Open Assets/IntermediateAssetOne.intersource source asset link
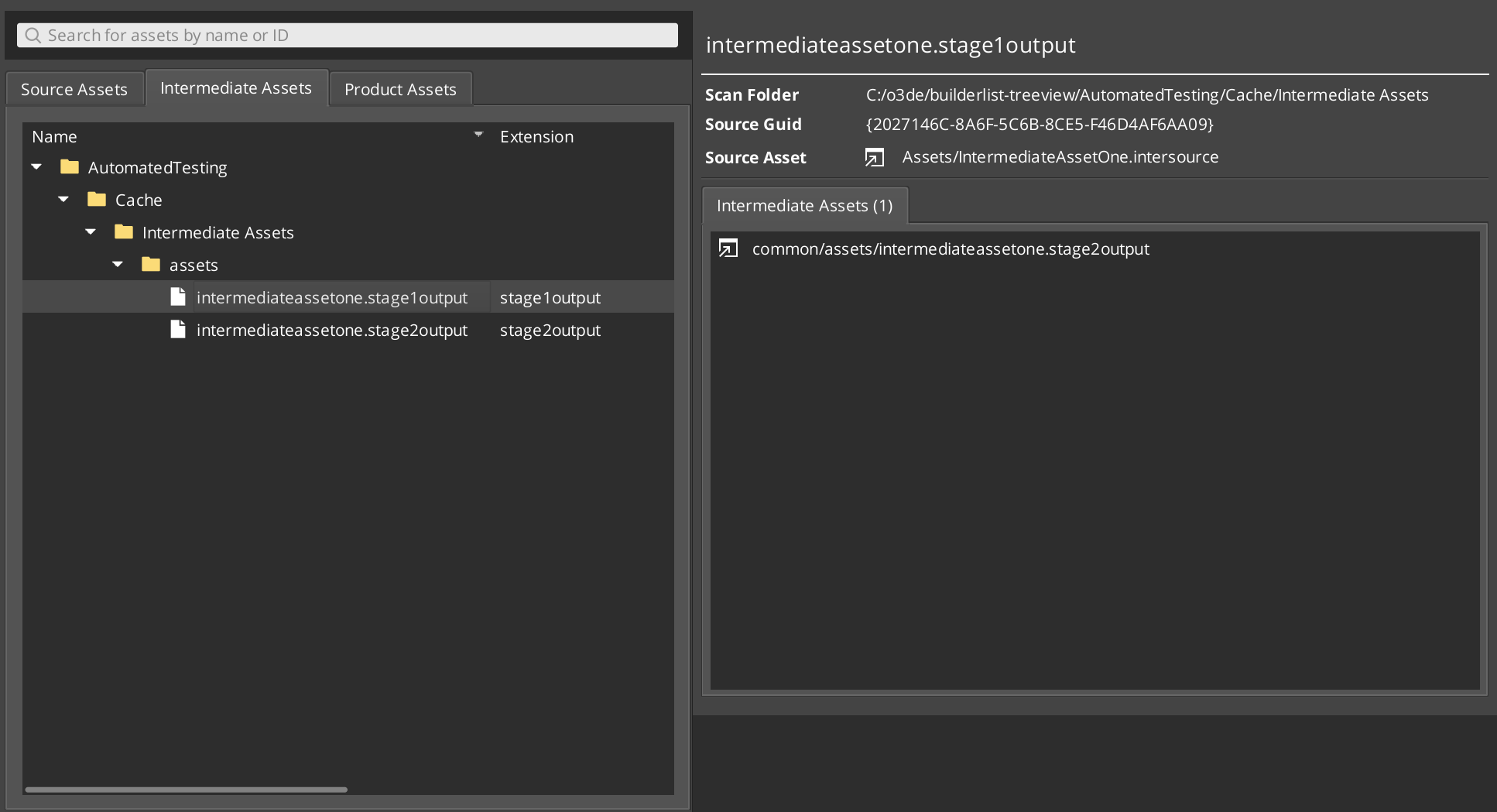Viewport: 1497px width, 812px height. [x=1060, y=156]
